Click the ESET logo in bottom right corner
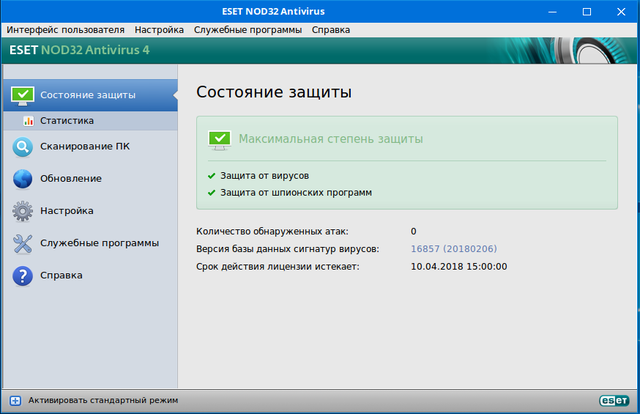Image resolution: width=640 pixels, height=414 pixels. [614, 401]
